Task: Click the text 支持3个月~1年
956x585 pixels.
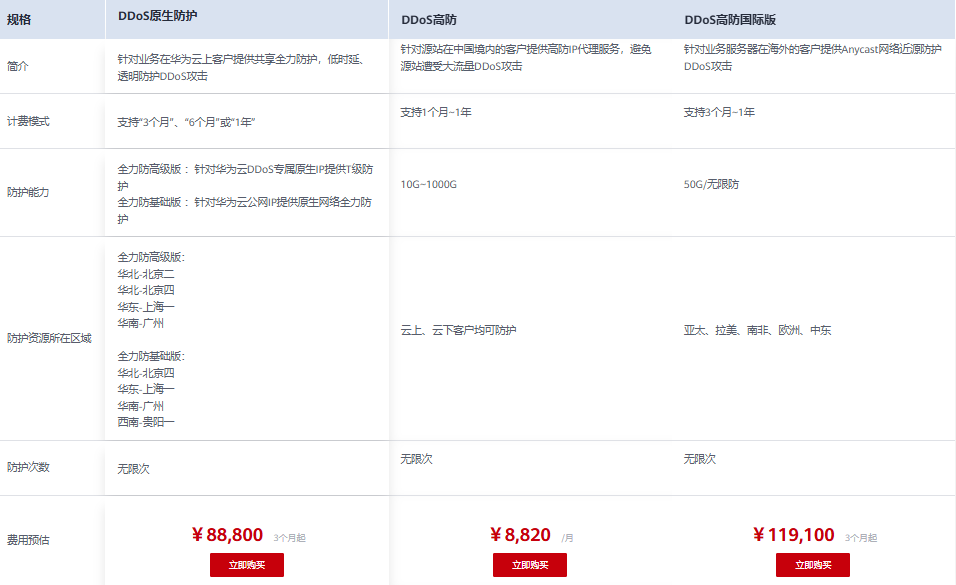Action: point(719,112)
